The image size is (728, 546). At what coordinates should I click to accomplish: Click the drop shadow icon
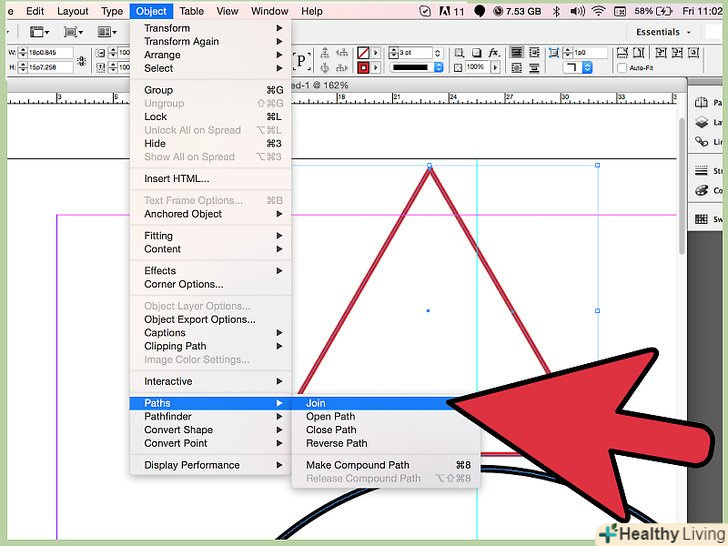(477, 53)
